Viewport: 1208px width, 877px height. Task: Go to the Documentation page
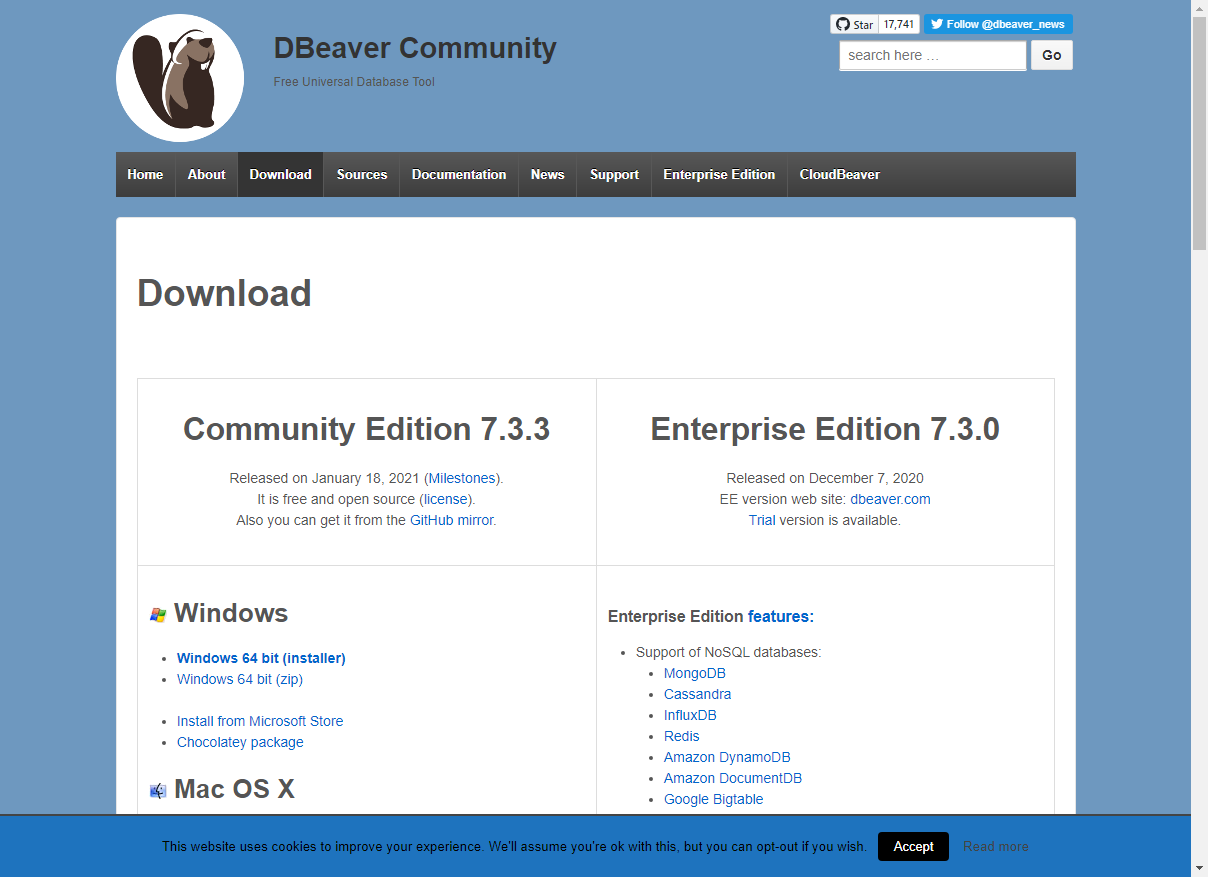458,175
